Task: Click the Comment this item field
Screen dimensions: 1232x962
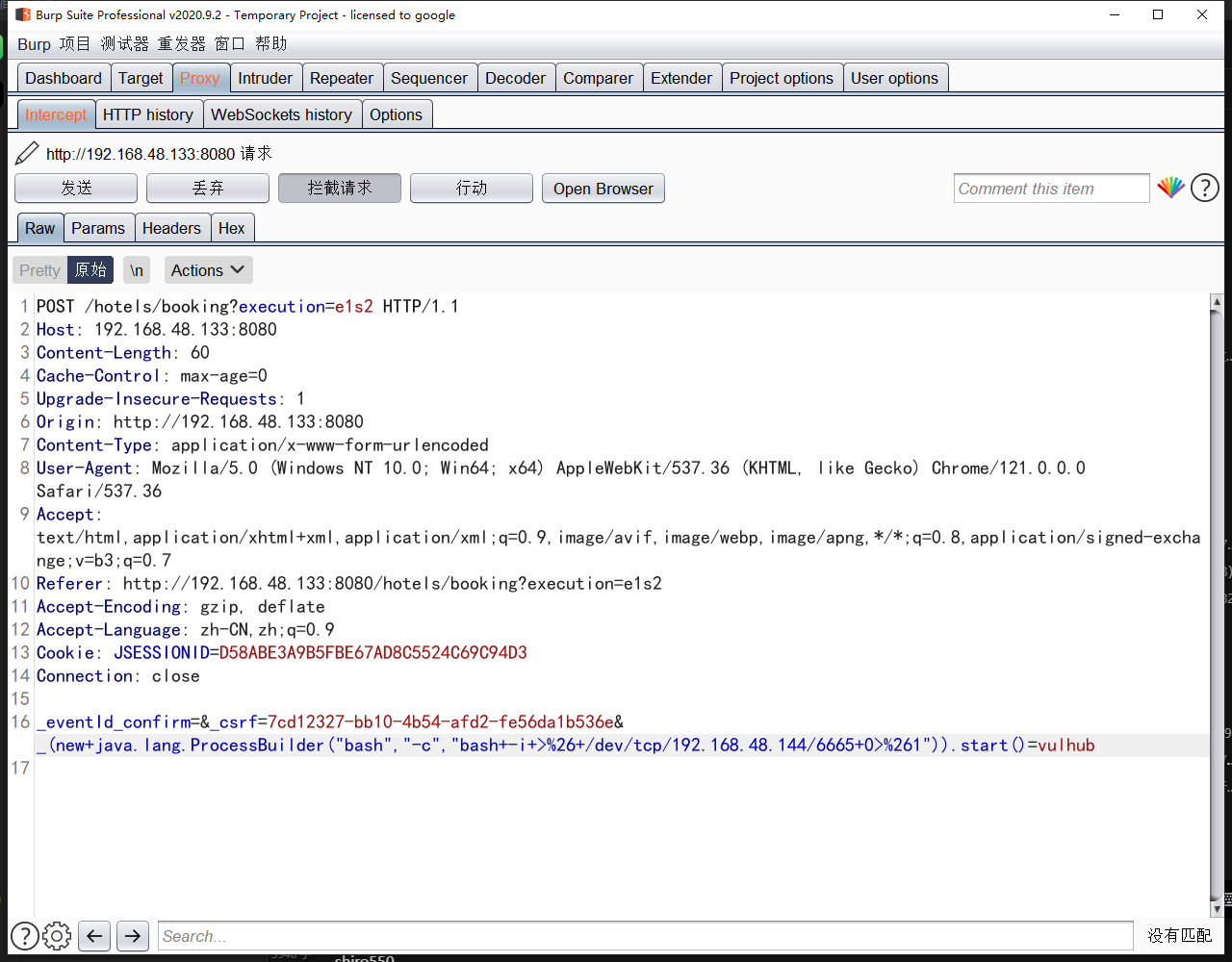Action: click(x=1052, y=189)
